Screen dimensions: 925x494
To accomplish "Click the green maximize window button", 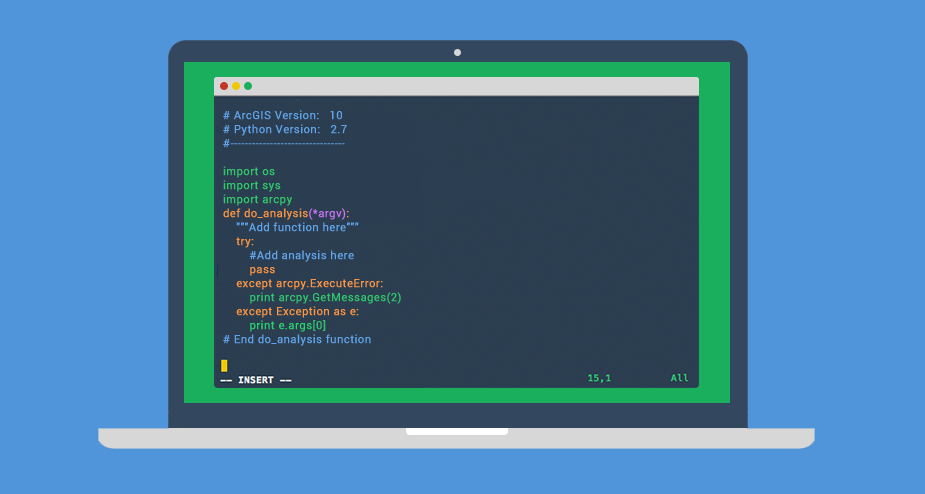I will [248, 86].
